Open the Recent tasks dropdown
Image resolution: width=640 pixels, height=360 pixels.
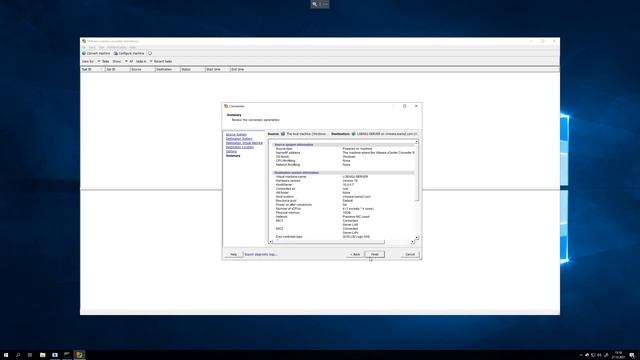(161, 61)
